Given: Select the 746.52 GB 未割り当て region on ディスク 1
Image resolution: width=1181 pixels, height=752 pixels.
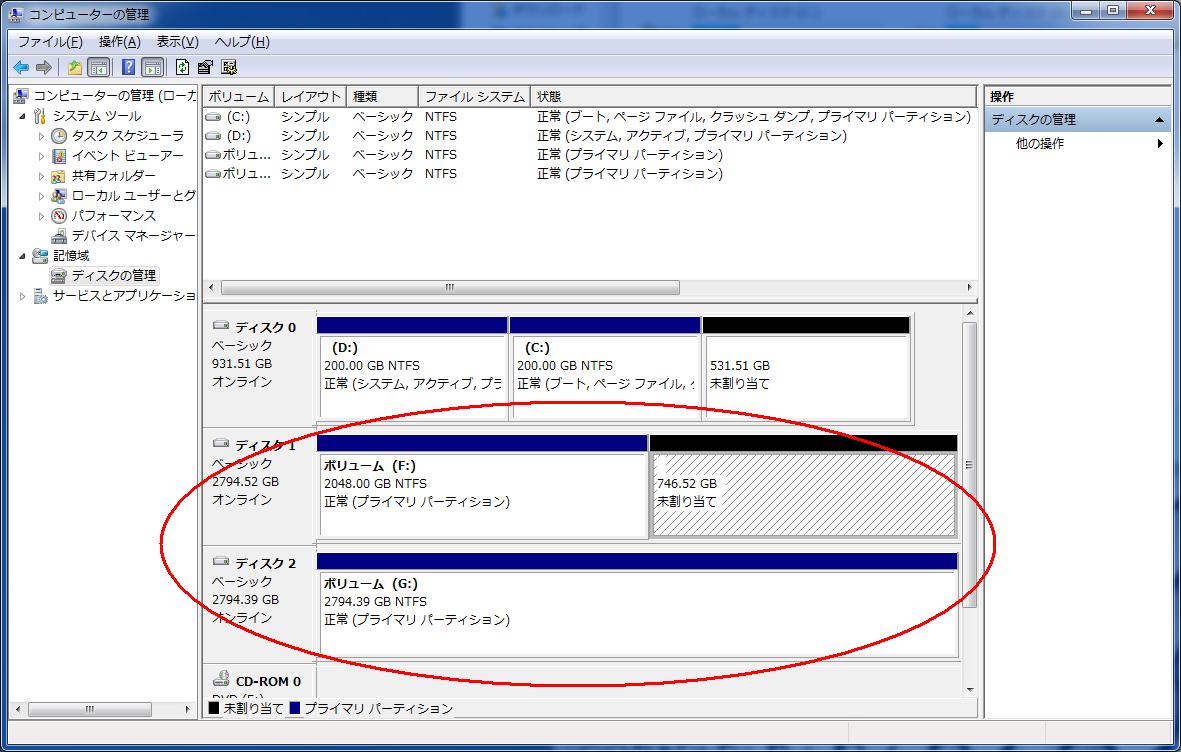Looking at the screenshot, I should pyautogui.click(x=804, y=487).
